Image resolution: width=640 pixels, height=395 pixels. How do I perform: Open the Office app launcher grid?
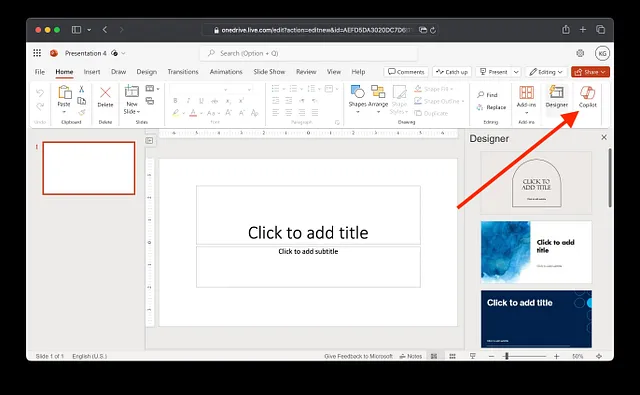(37, 53)
